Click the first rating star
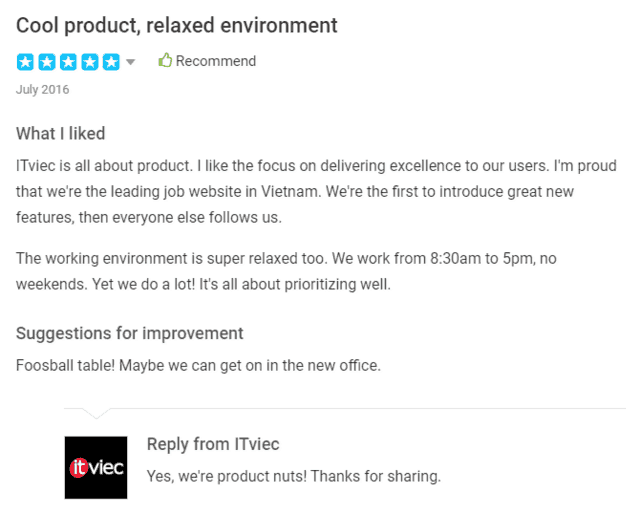 25,62
